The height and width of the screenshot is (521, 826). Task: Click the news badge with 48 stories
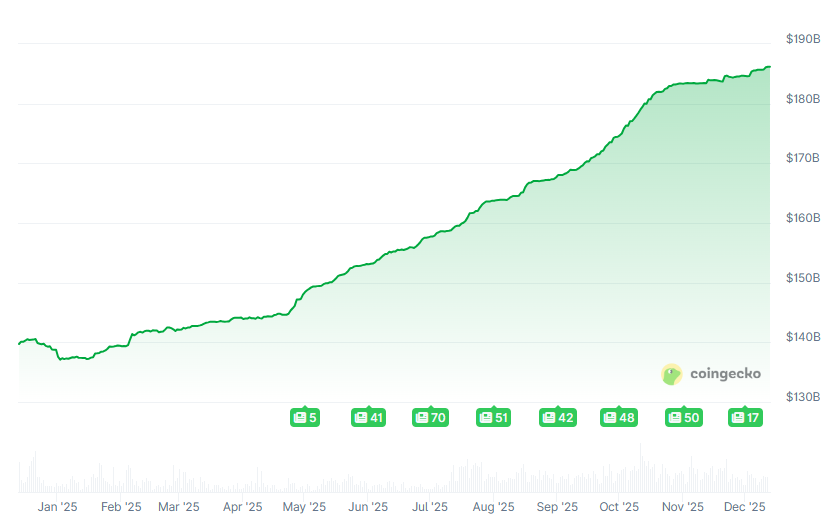[619, 417]
